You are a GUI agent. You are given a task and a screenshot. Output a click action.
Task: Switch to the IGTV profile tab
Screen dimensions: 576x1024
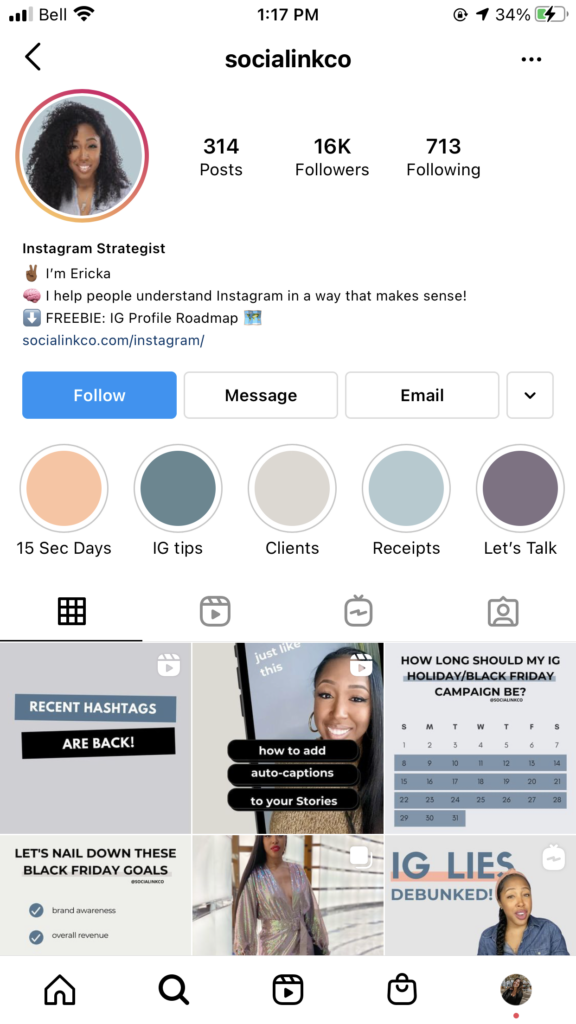359,611
